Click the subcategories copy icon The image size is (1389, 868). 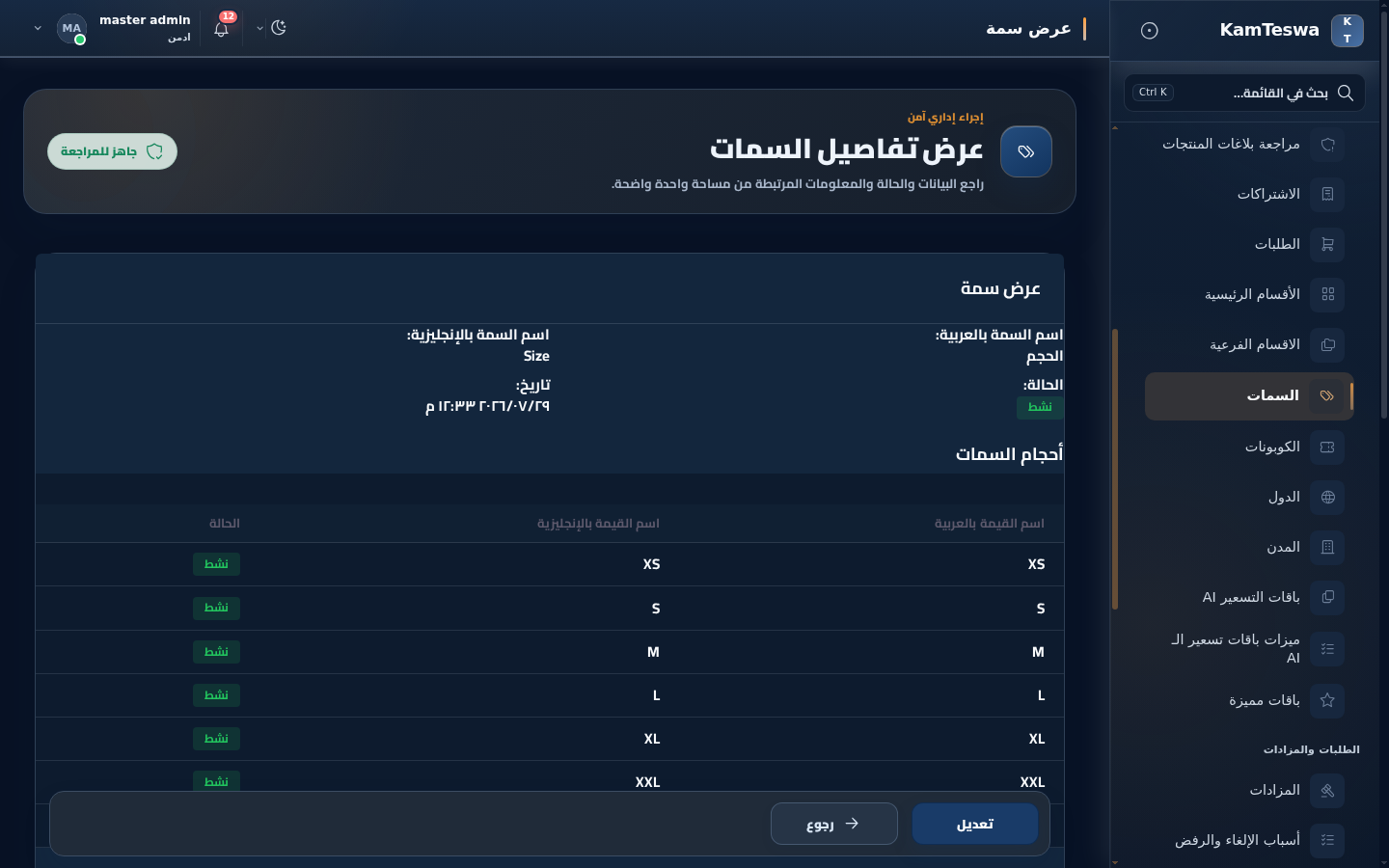click(x=1327, y=344)
